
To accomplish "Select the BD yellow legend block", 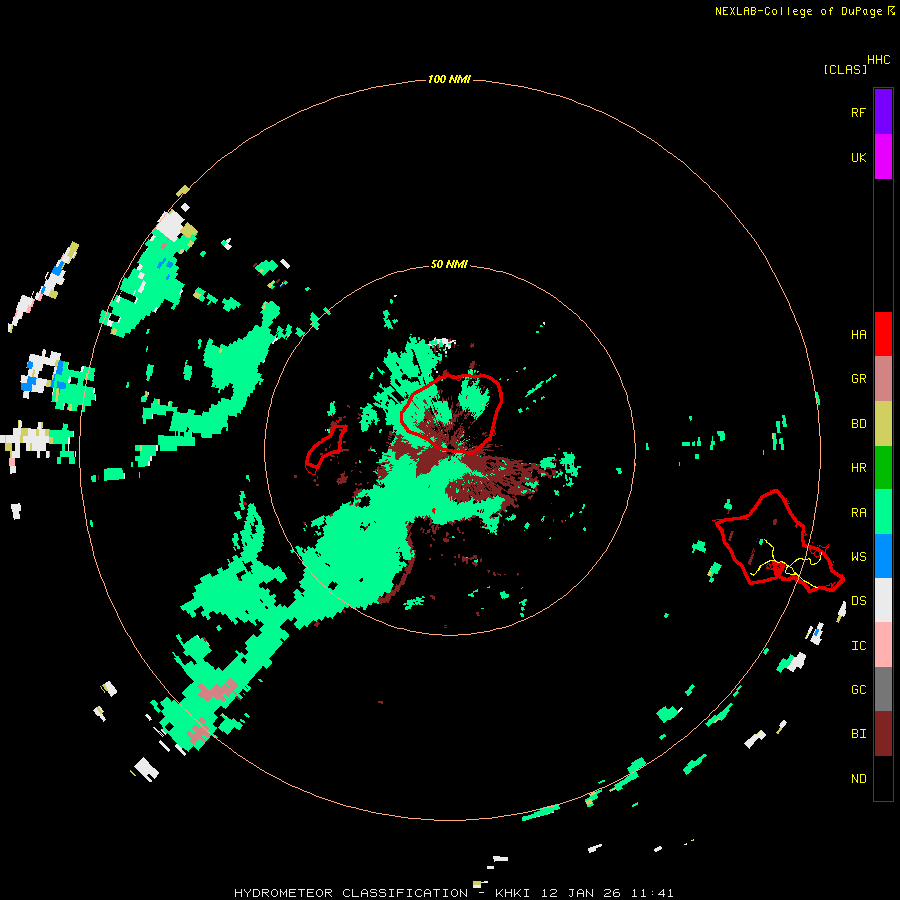I will pos(883,424).
